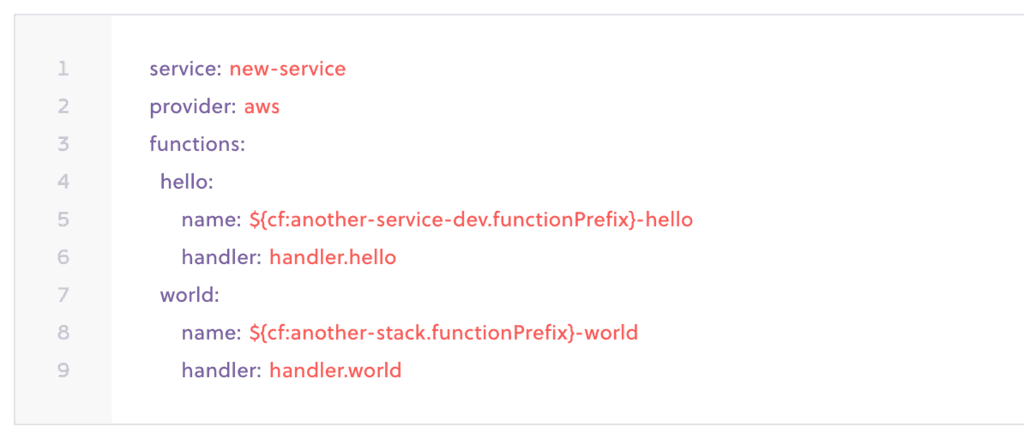1024x439 pixels.
Task: Click line number 1 in the gutter
Action: pos(63,69)
